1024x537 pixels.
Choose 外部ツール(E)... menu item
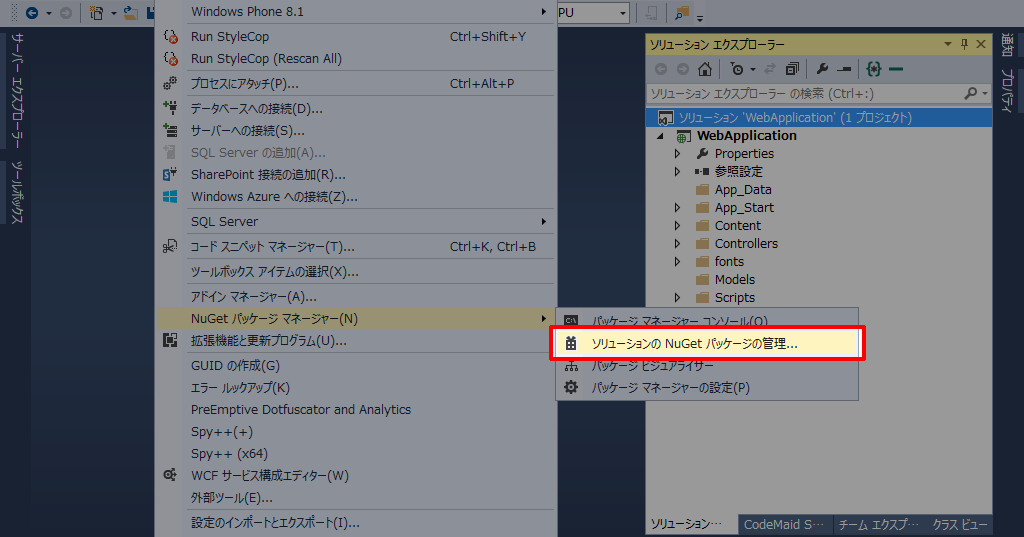point(355,498)
